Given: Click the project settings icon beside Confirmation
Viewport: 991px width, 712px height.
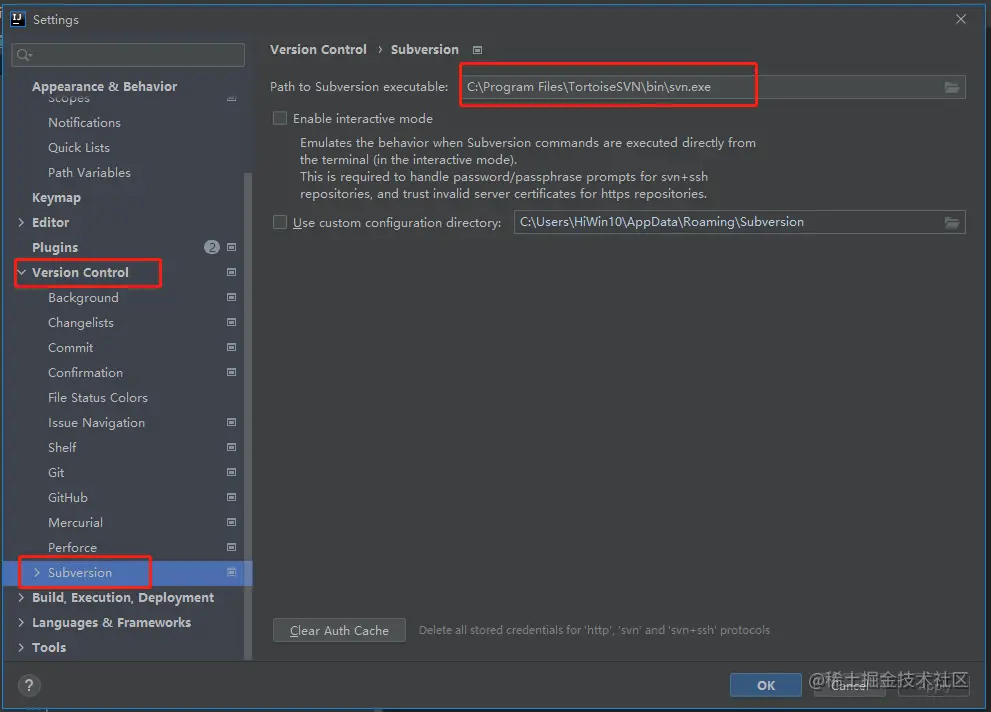Looking at the screenshot, I should coord(231,372).
